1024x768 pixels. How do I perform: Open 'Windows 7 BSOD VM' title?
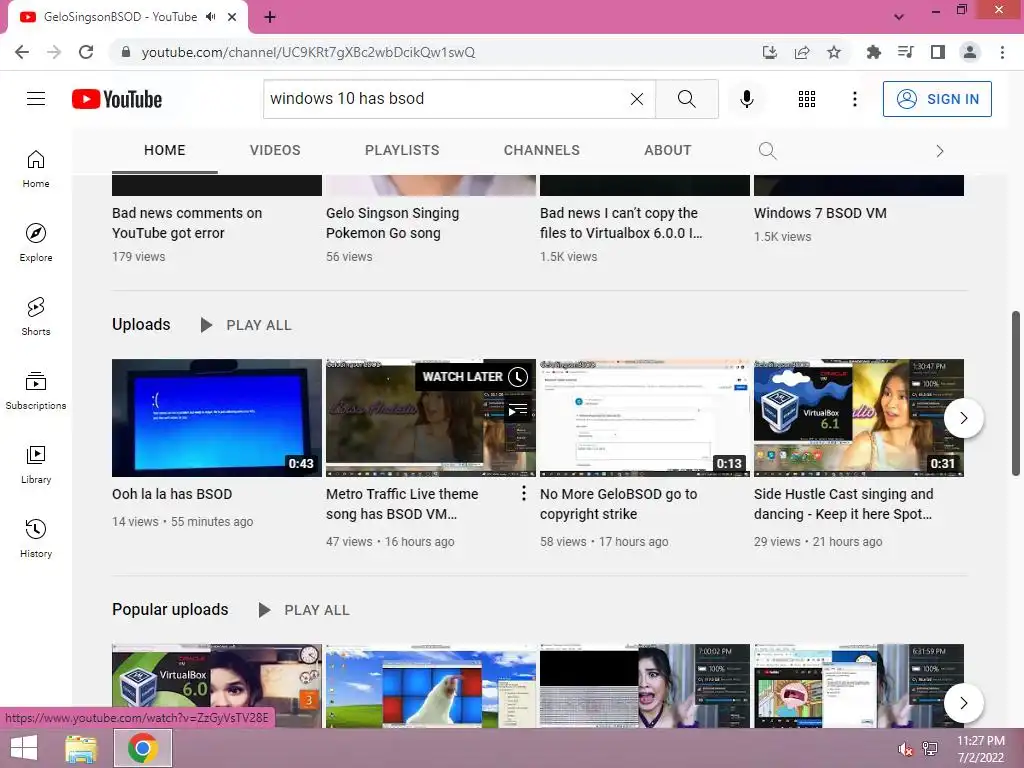(820, 213)
